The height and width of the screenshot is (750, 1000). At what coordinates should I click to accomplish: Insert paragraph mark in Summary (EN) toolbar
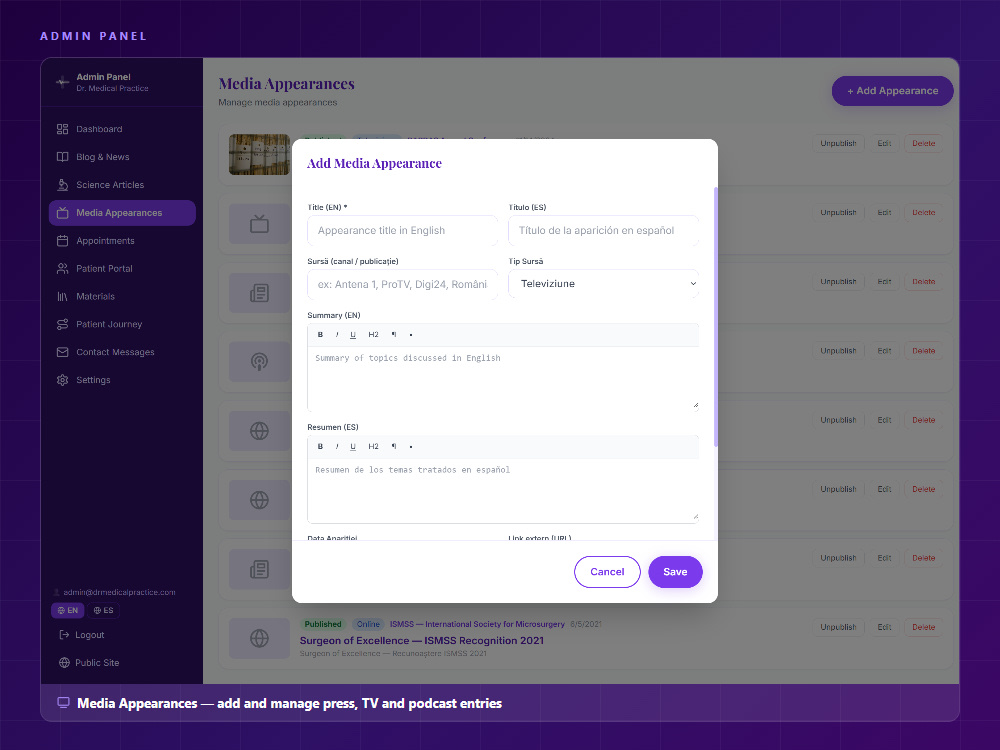tap(393, 335)
